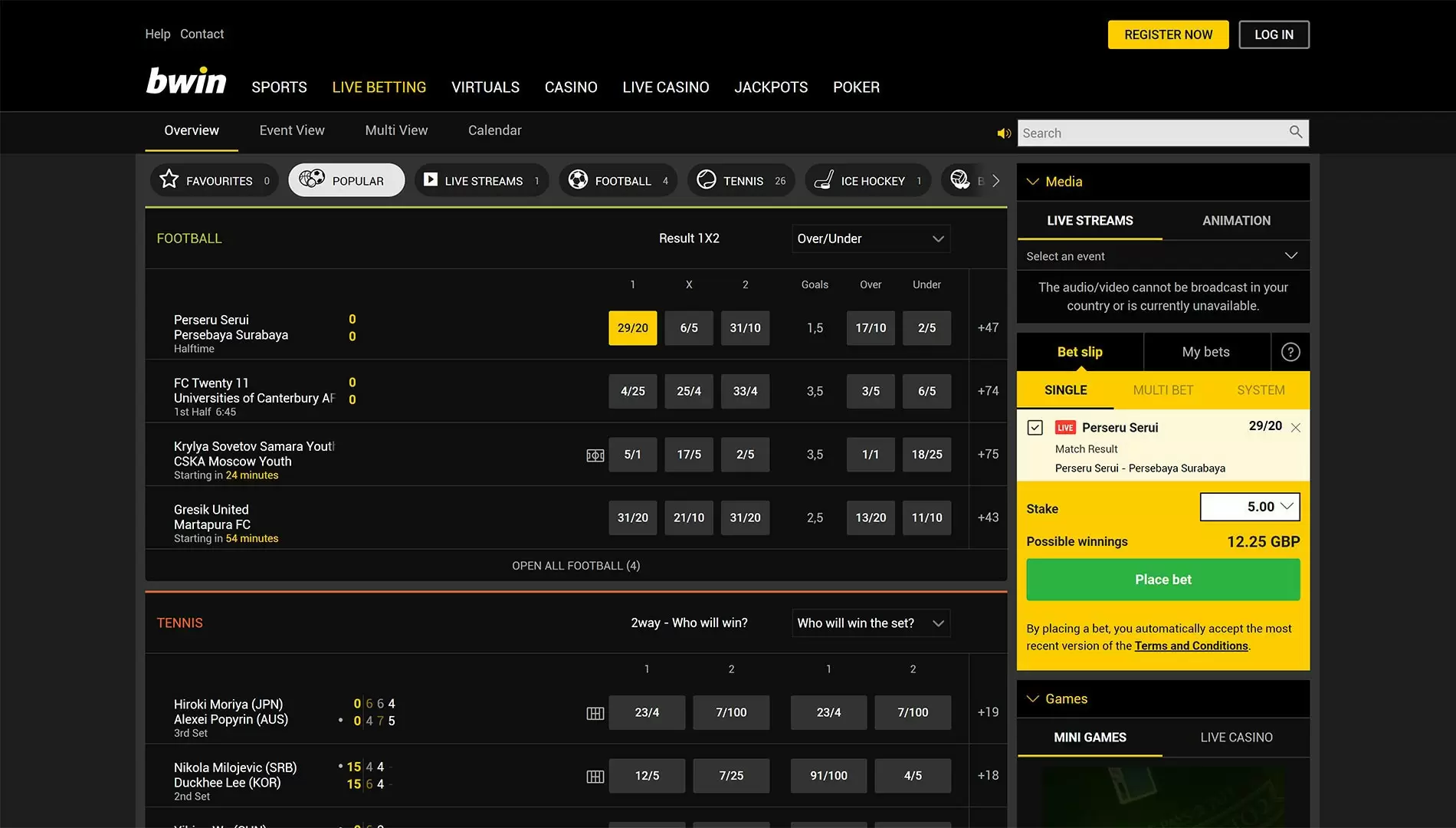The image size is (1456, 828).
Task: Expand +74 more markets FC Twenty 11
Action: click(988, 391)
